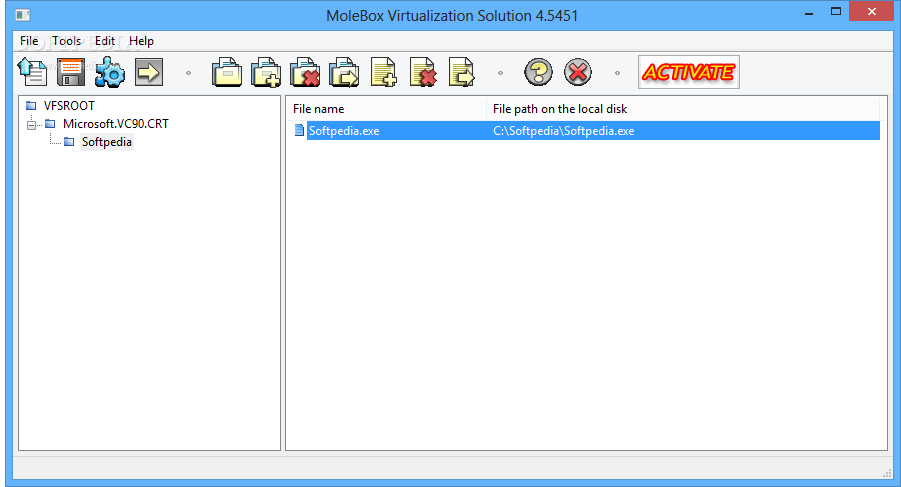The width and height of the screenshot is (901, 487).
Task: Delete folder with the folder red-X icon
Action: [305, 72]
